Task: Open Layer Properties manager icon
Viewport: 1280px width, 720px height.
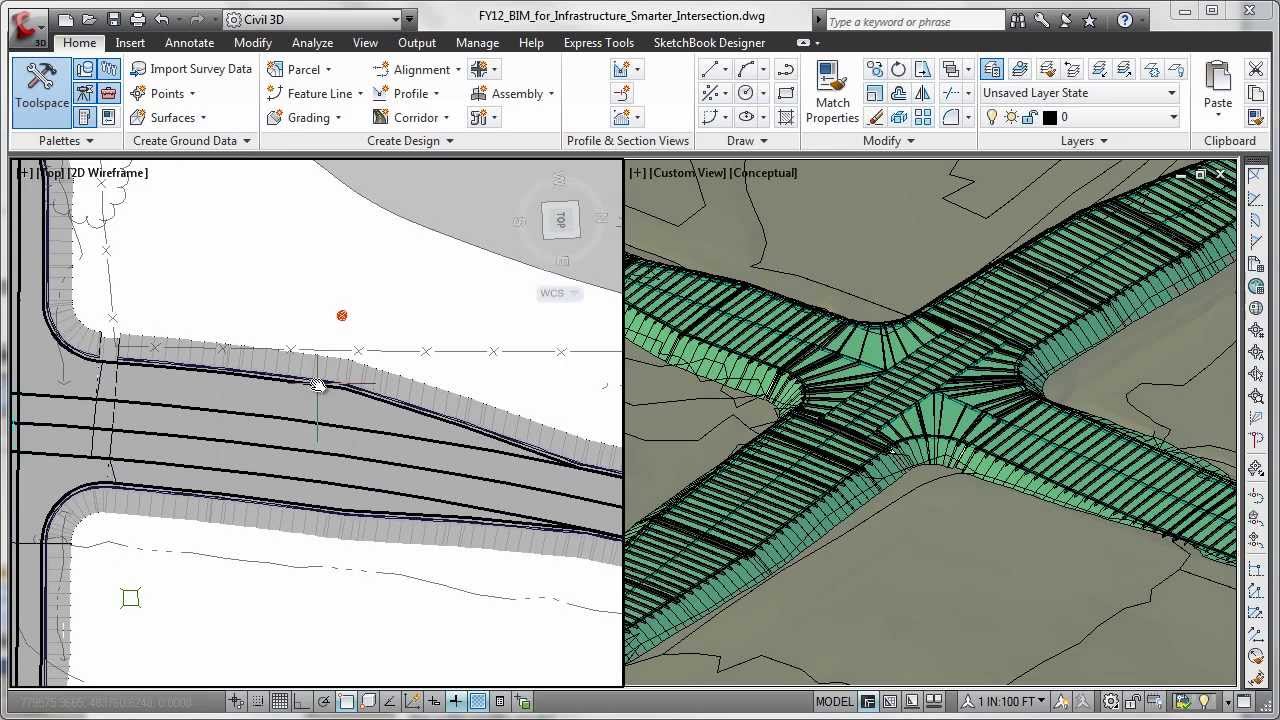Action: pyautogui.click(x=992, y=69)
